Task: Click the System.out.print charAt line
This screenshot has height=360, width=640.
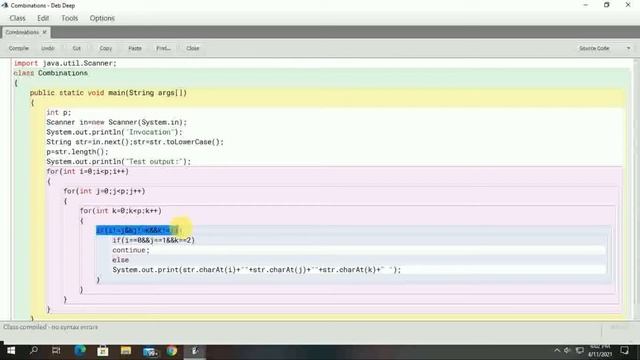Action: pyautogui.click(x=257, y=269)
